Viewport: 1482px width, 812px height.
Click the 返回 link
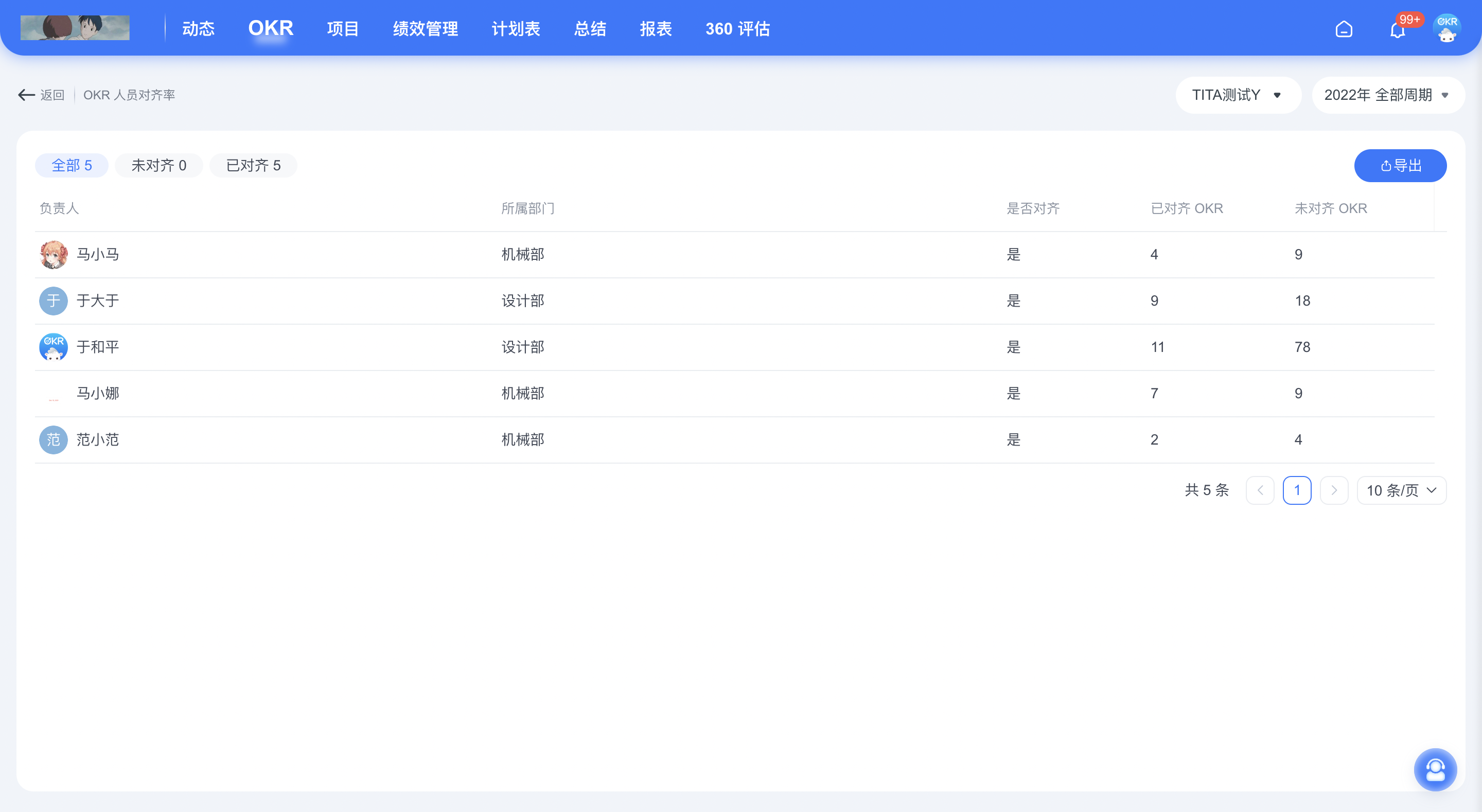pos(52,95)
